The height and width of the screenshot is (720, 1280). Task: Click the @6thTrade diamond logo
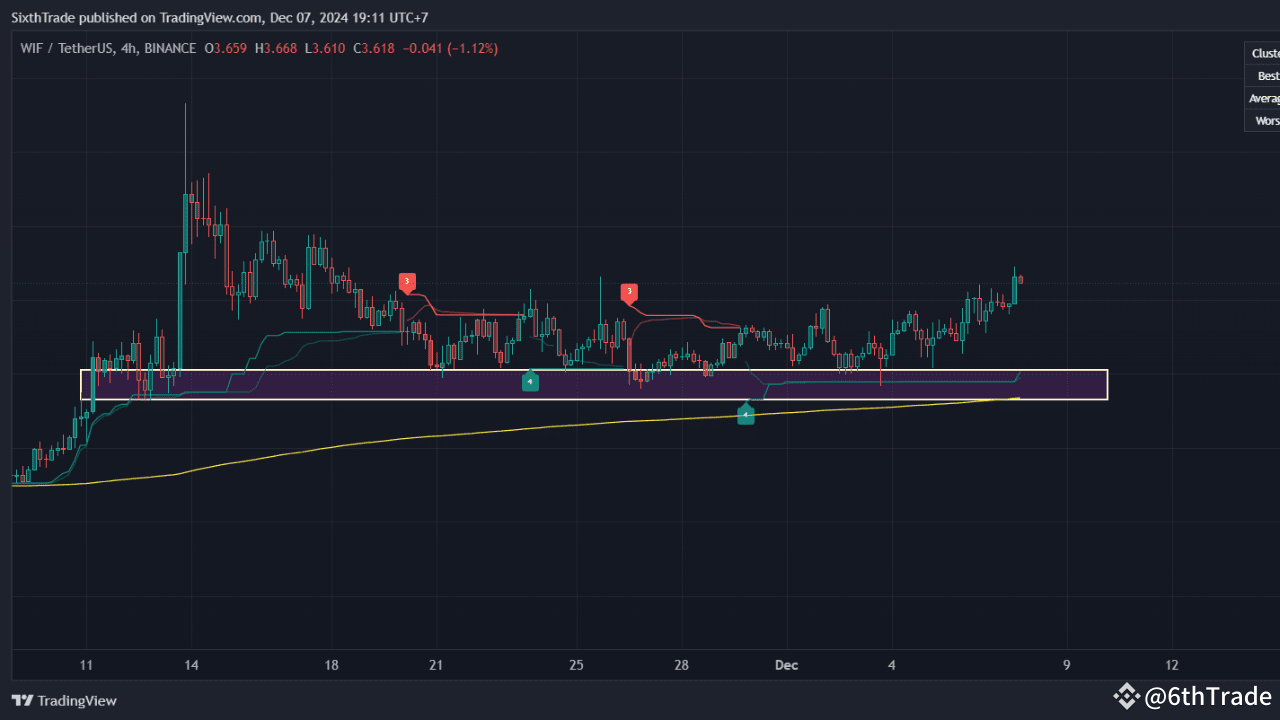1126,697
